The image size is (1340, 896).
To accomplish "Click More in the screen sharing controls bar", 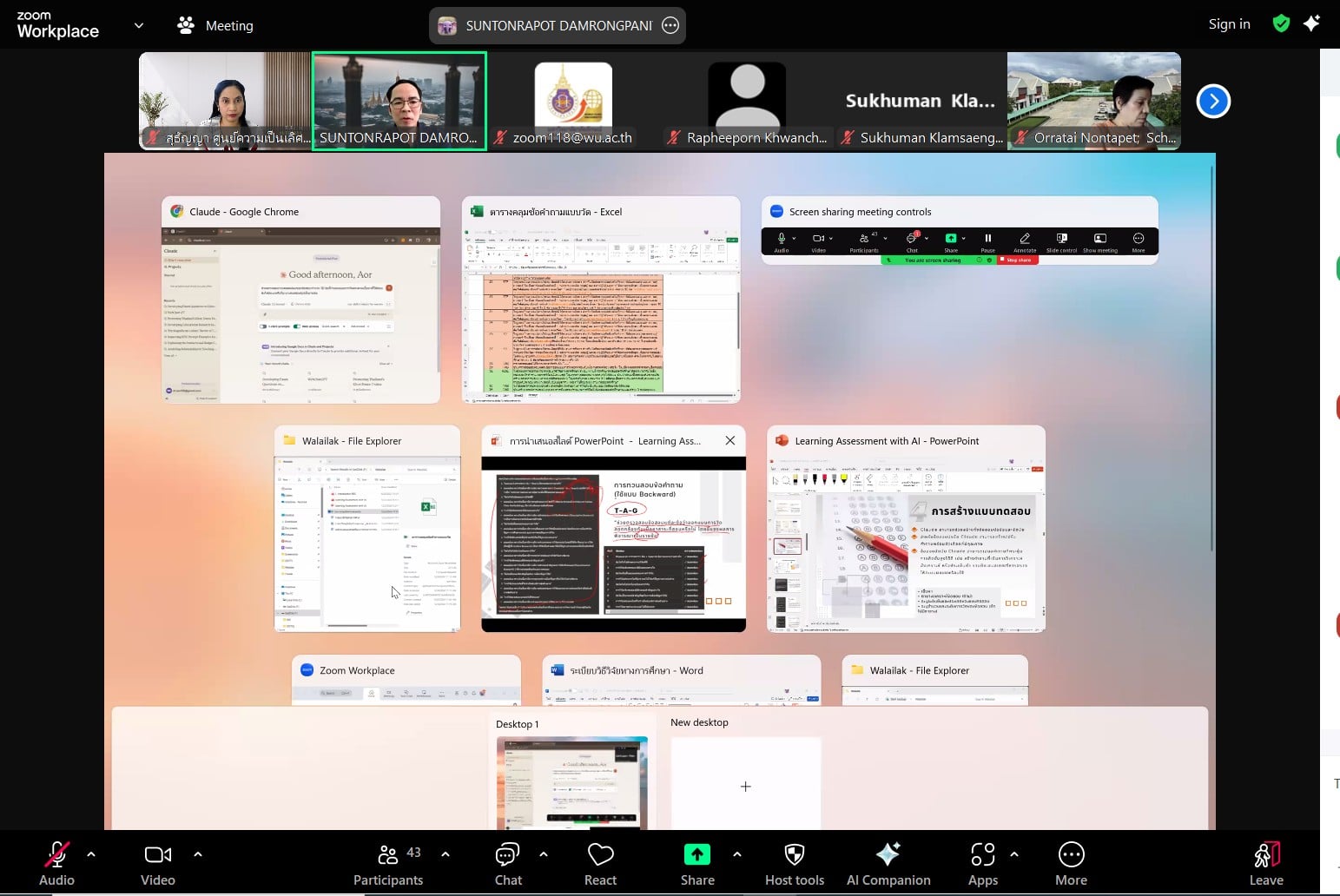I will tap(1139, 241).
